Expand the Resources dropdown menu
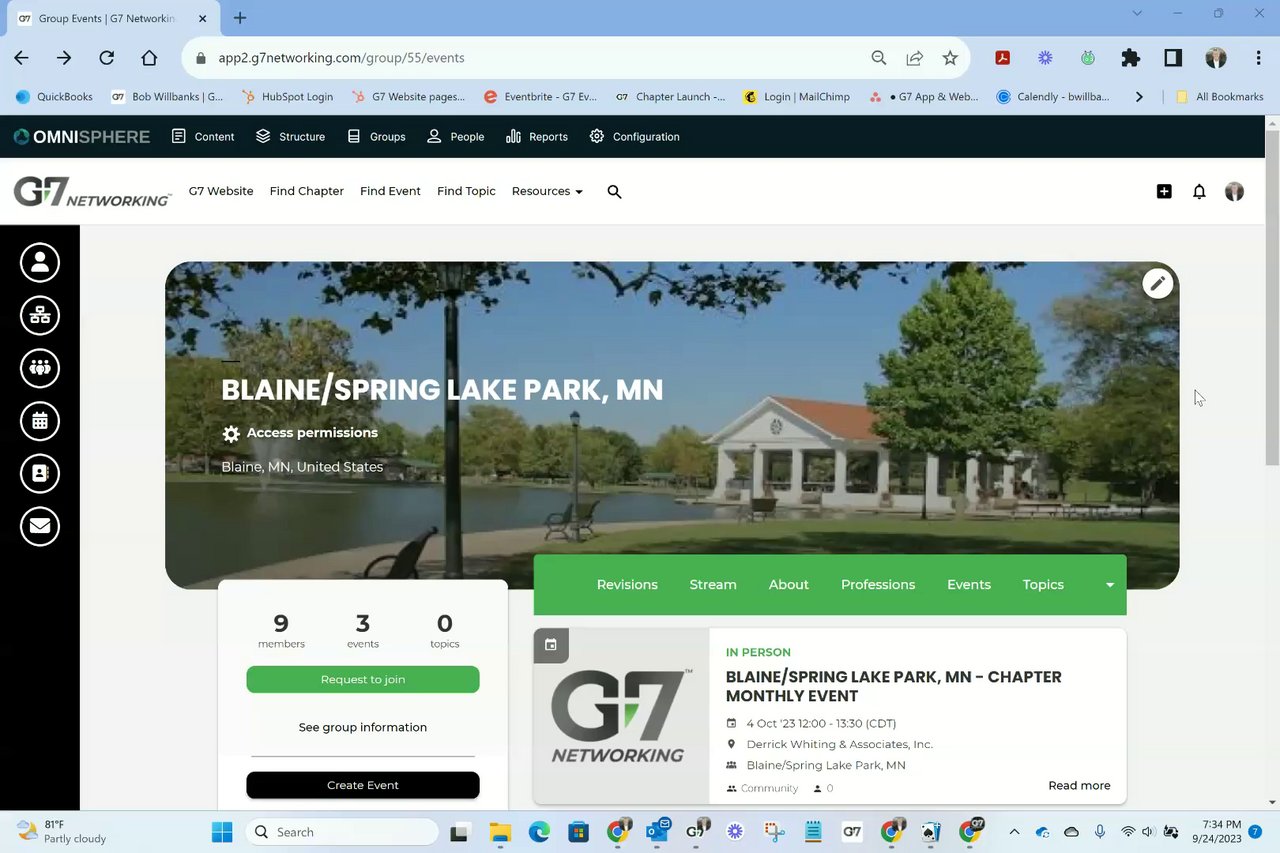 coord(547,191)
